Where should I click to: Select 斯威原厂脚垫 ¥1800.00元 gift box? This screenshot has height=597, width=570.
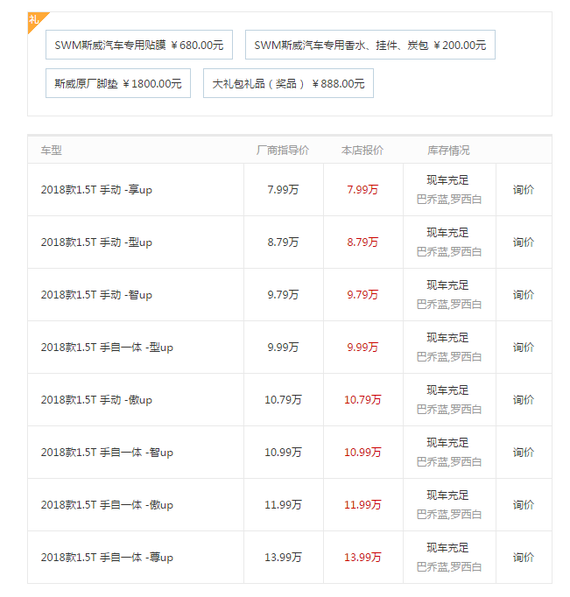click(x=118, y=83)
